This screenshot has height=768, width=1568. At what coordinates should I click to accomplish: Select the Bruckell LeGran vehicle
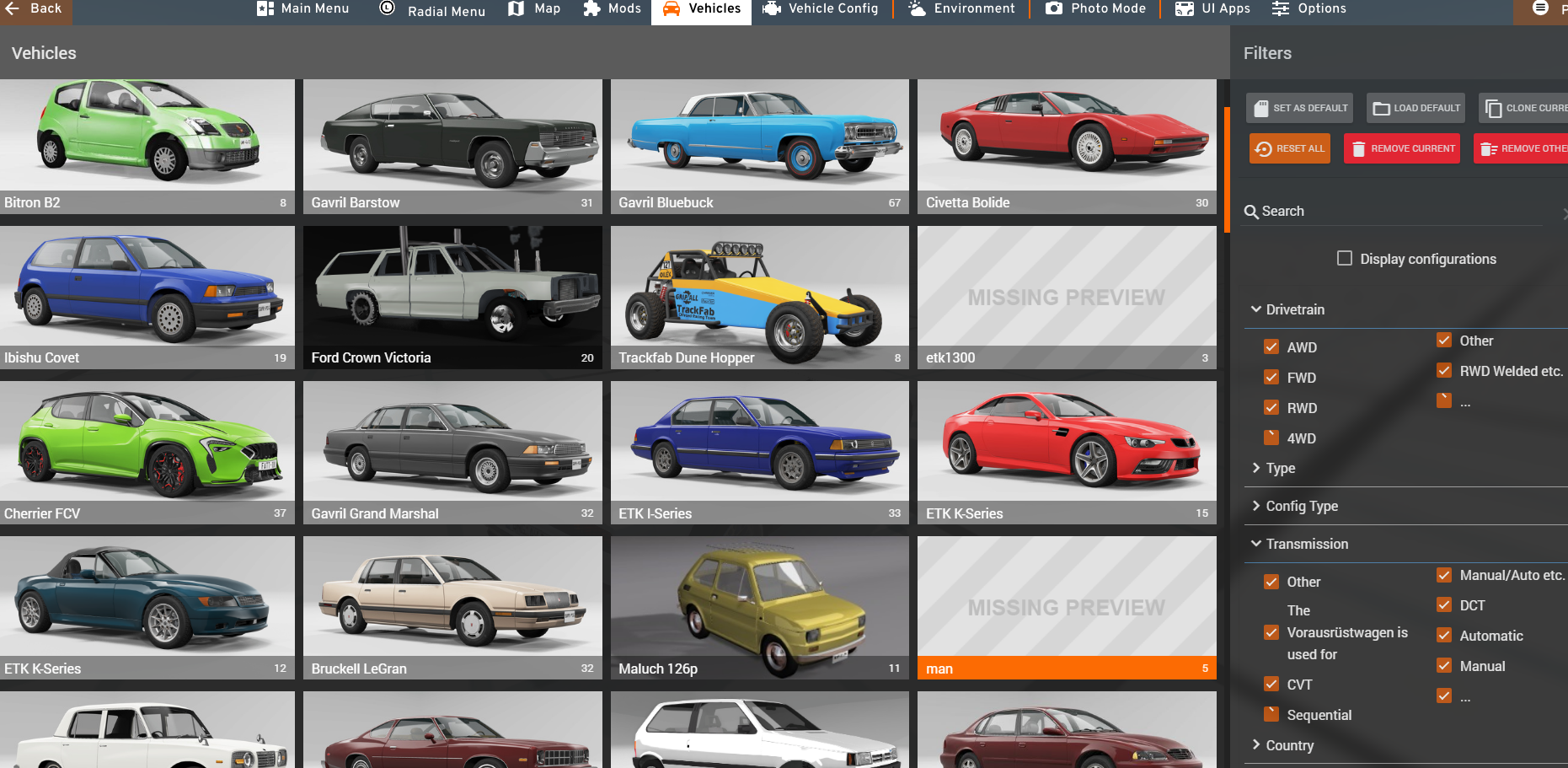[x=452, y=608]
